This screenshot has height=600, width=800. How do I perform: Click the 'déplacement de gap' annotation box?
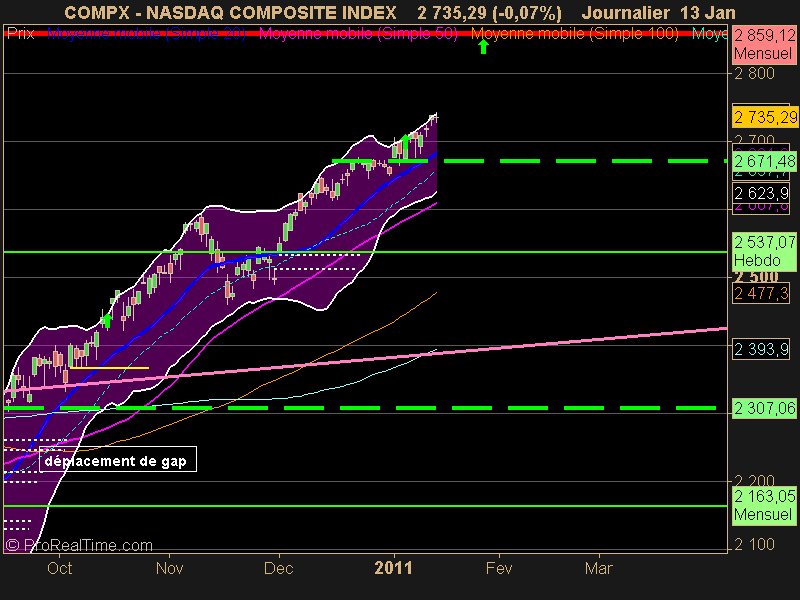tap(118, 459)
